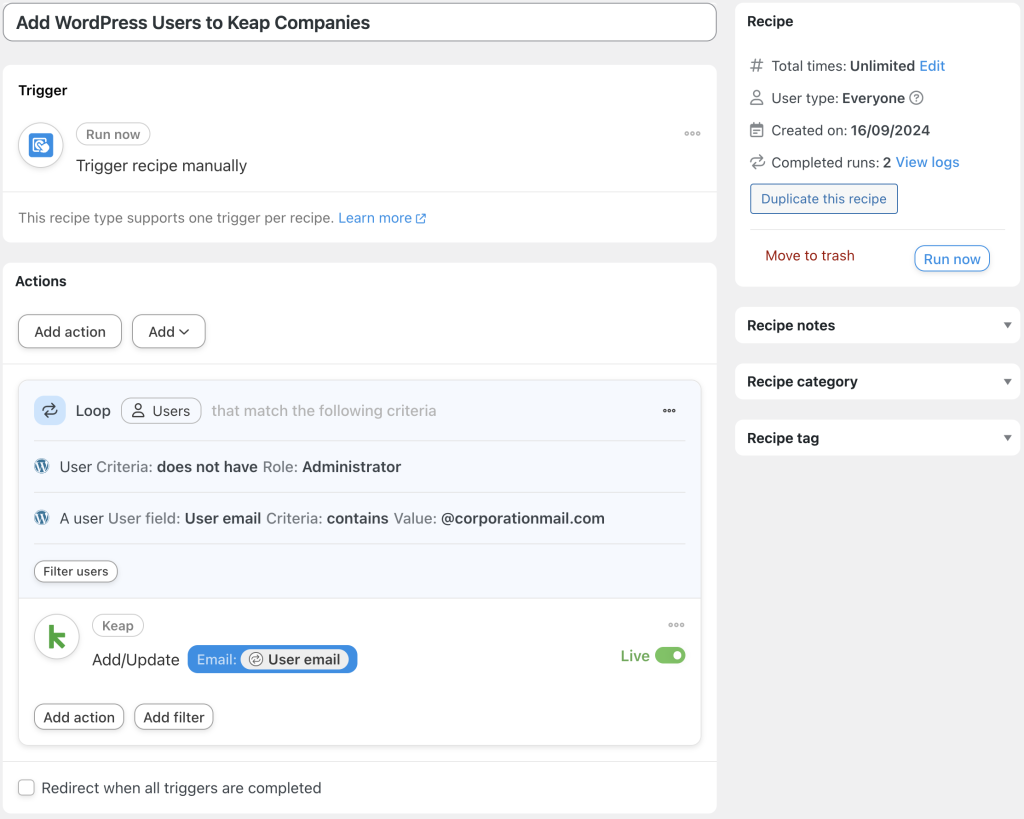This screenshot has height=819, width=1024.
Task: Open the Add dropdown in Actions
Action: coord(168,331)
